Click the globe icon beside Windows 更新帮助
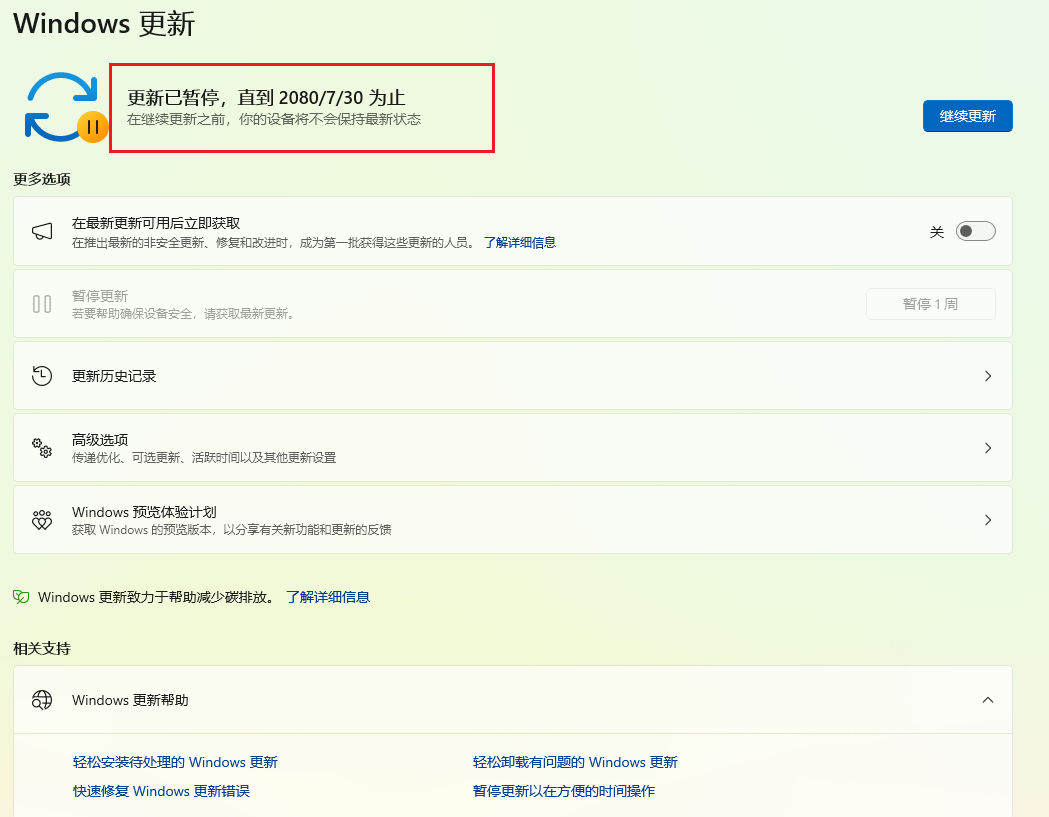The width and height of the screenshot is (1049, 817). click(42, 700)
